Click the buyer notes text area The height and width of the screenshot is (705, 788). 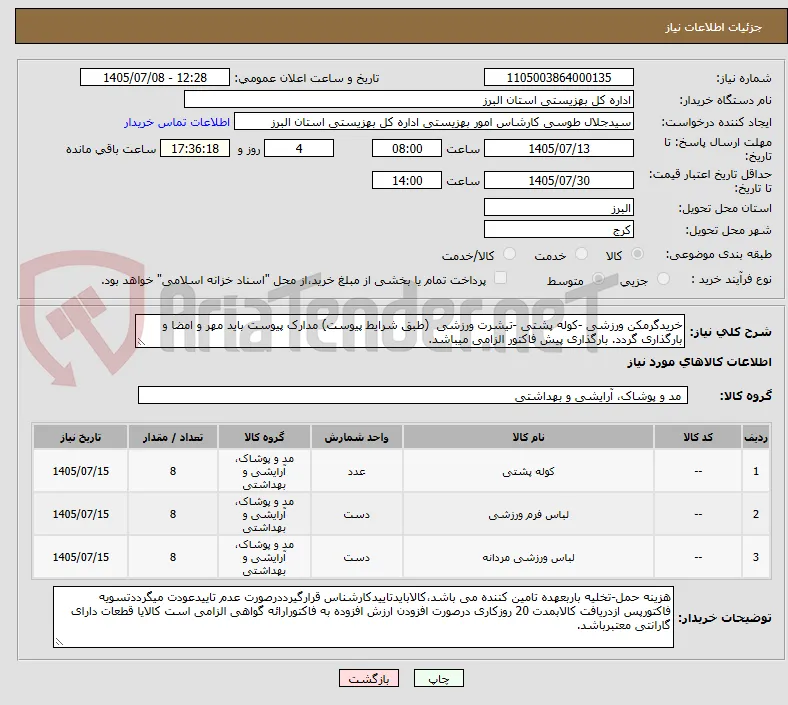click(363, 617)
